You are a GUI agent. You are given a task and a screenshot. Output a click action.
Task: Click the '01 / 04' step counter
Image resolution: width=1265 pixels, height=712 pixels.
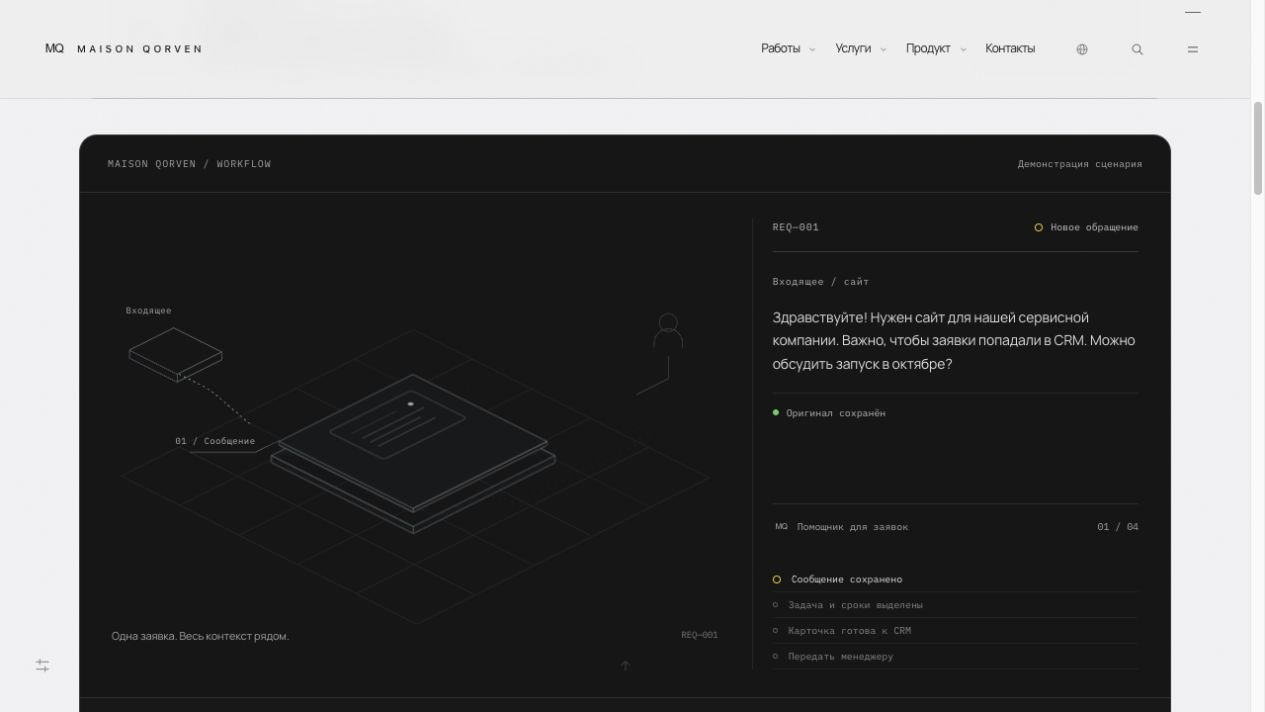tap(1117, 527)
